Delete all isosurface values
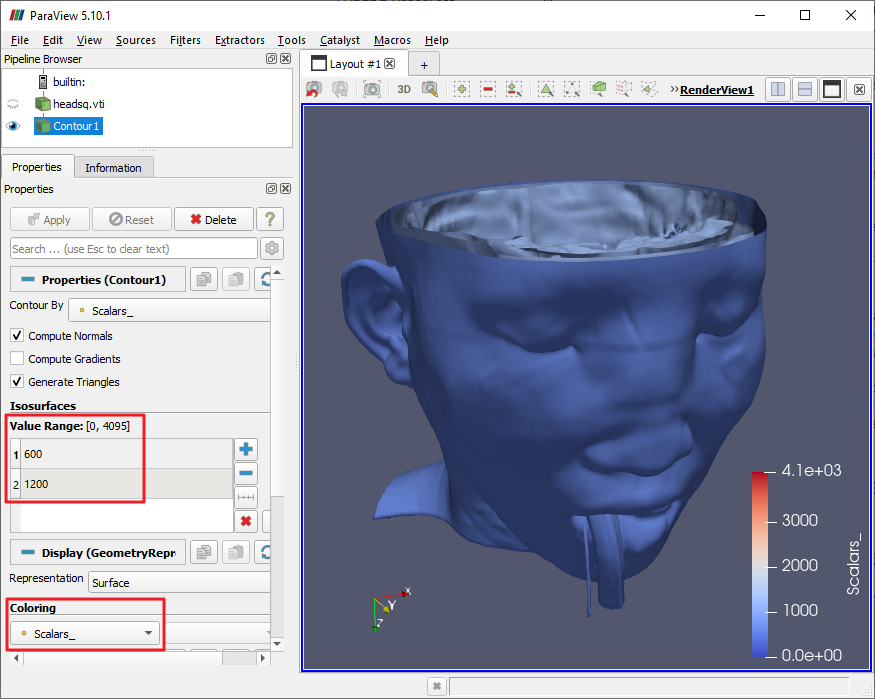 (x=245, y=521)
